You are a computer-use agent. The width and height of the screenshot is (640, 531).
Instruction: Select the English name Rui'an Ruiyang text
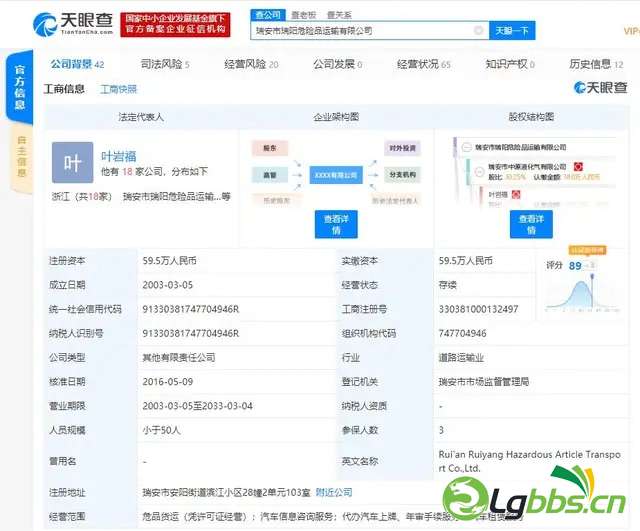[529, 461]
